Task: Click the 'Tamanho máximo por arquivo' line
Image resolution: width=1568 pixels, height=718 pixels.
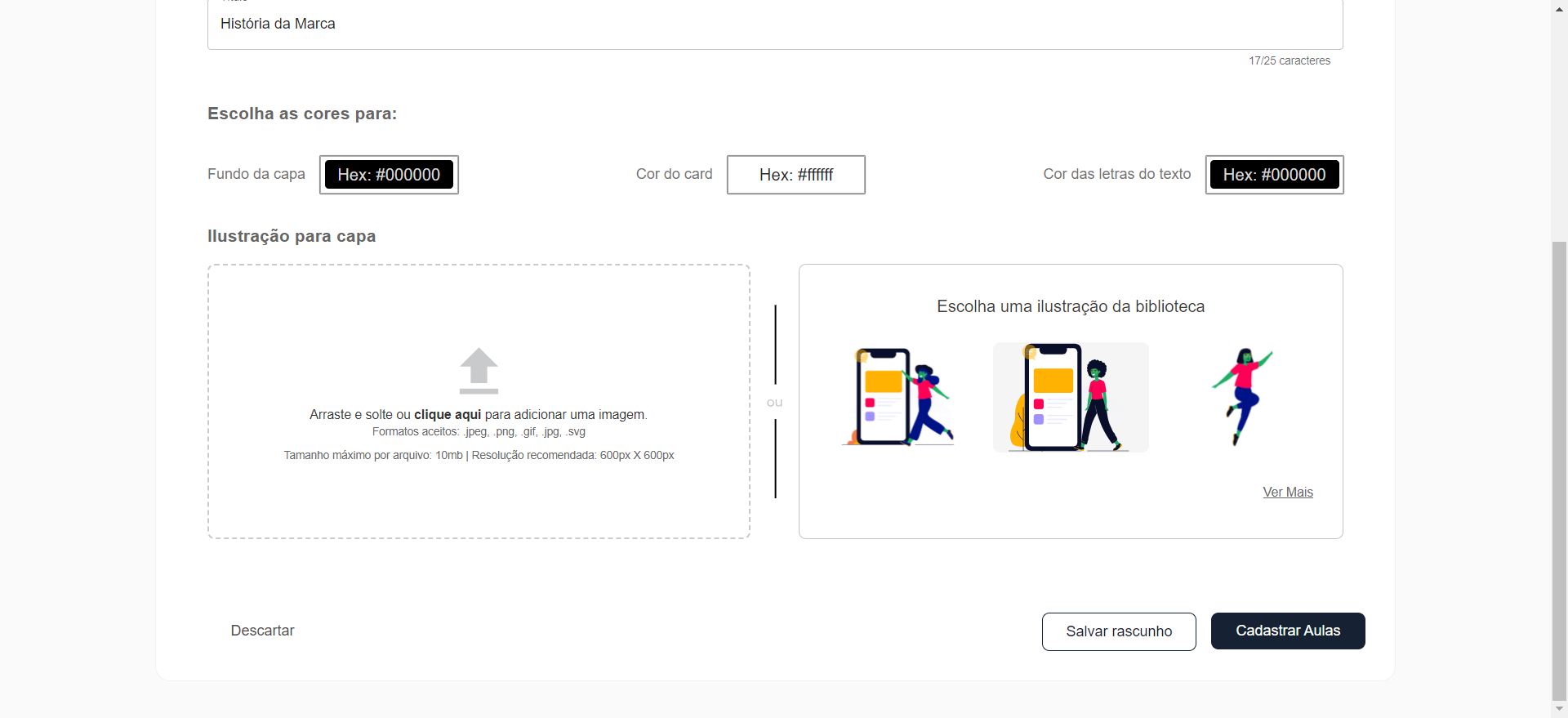Action: 479,455
